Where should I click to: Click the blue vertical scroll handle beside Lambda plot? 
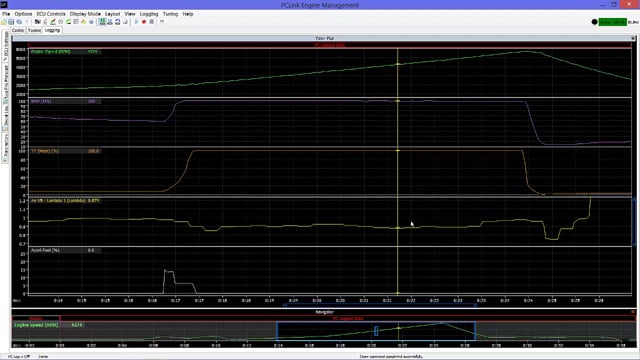tap(634, 222)
